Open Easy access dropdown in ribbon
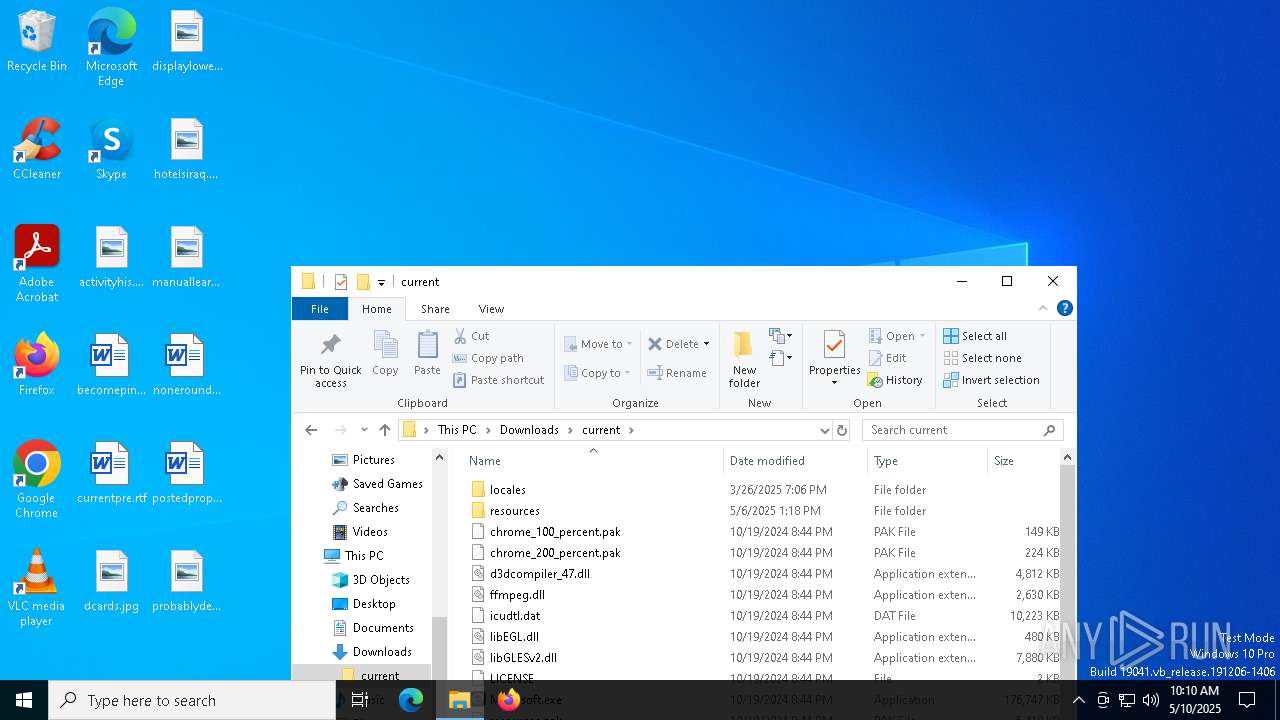 pyautogui.click(x=781, y=358)
